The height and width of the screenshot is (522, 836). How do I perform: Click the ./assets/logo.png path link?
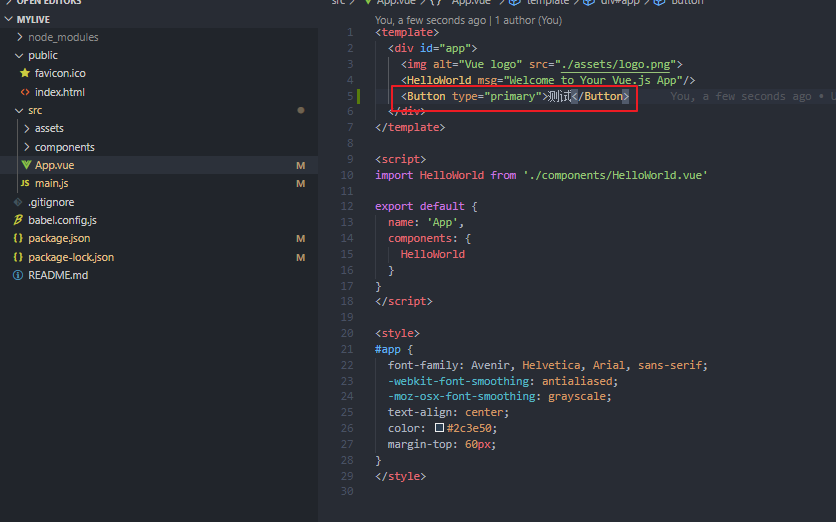[616, 65]
